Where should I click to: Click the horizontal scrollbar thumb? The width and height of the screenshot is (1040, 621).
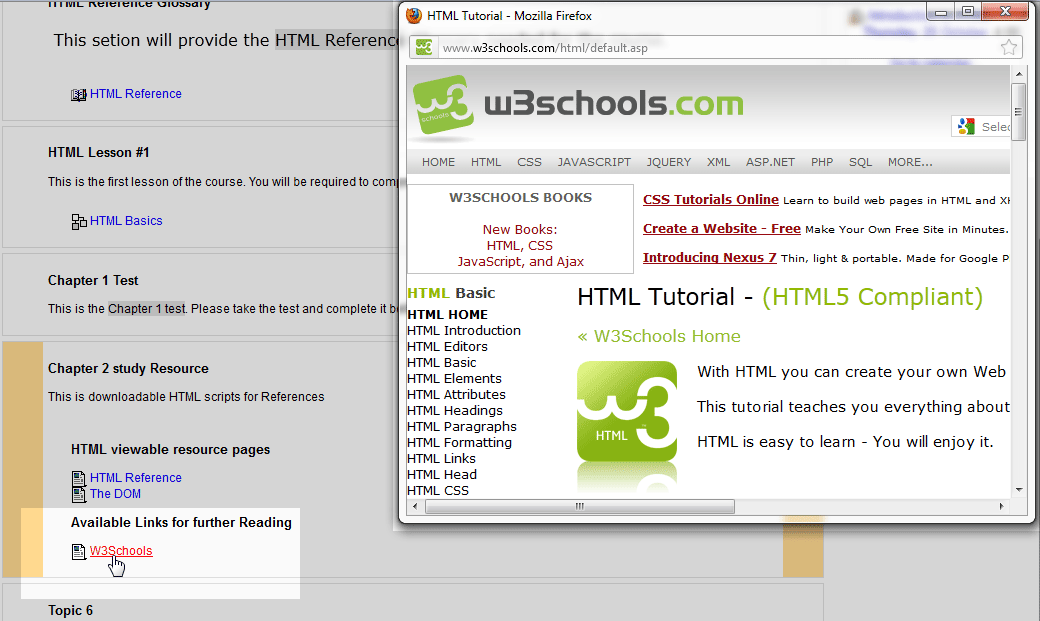click(580, 506)
